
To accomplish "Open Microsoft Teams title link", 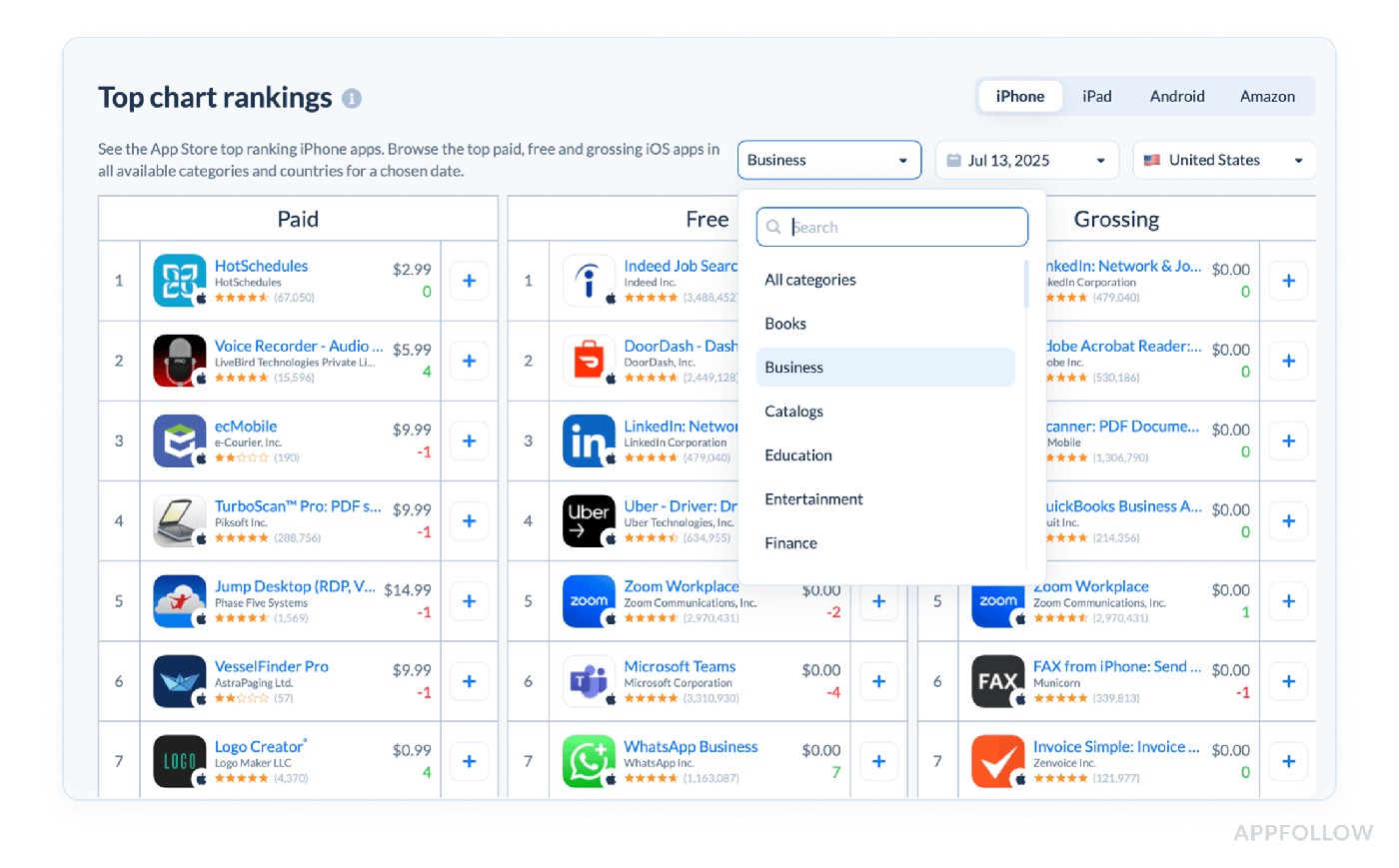I will (680, 666).
